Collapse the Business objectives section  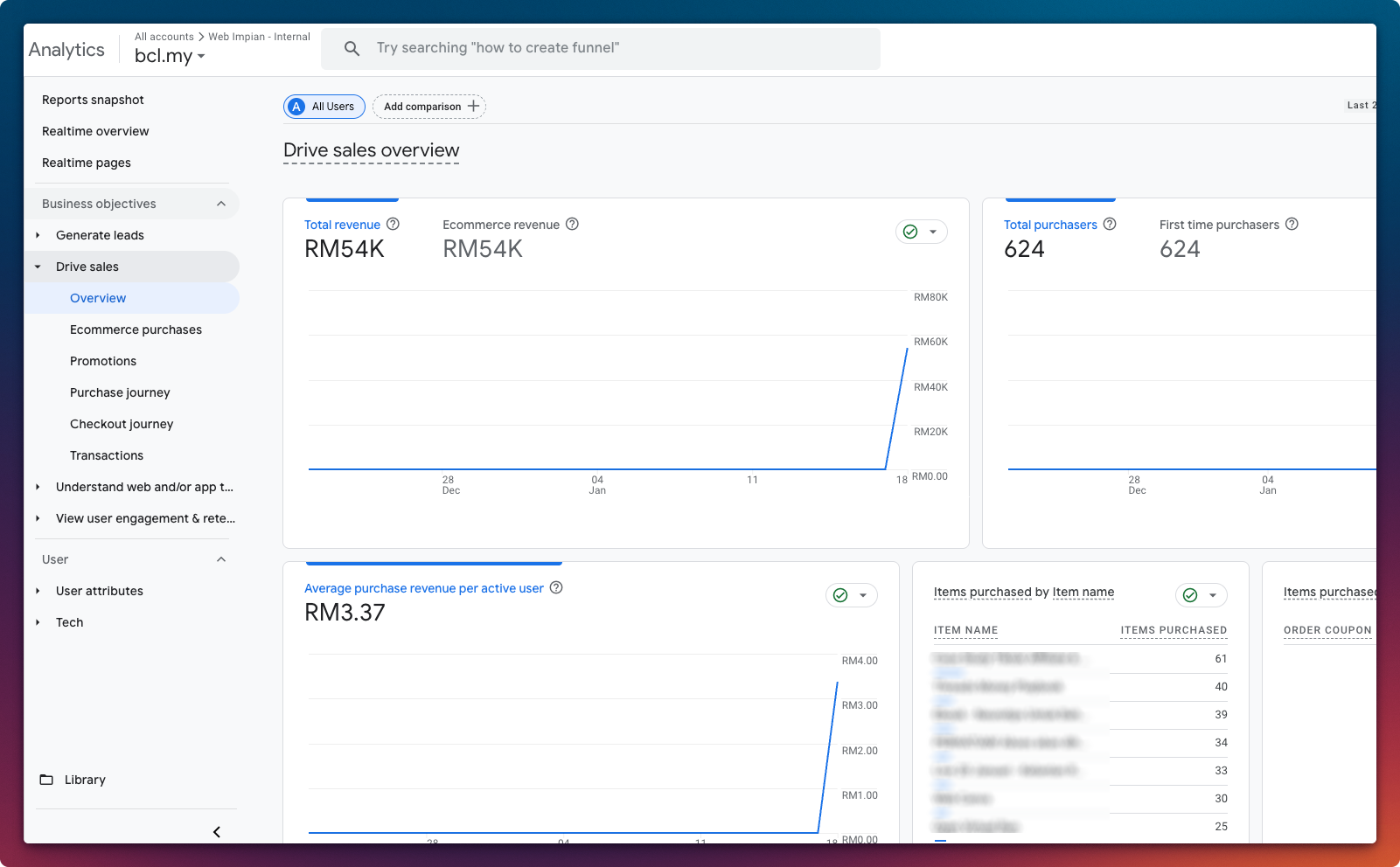tap(221, 203)
